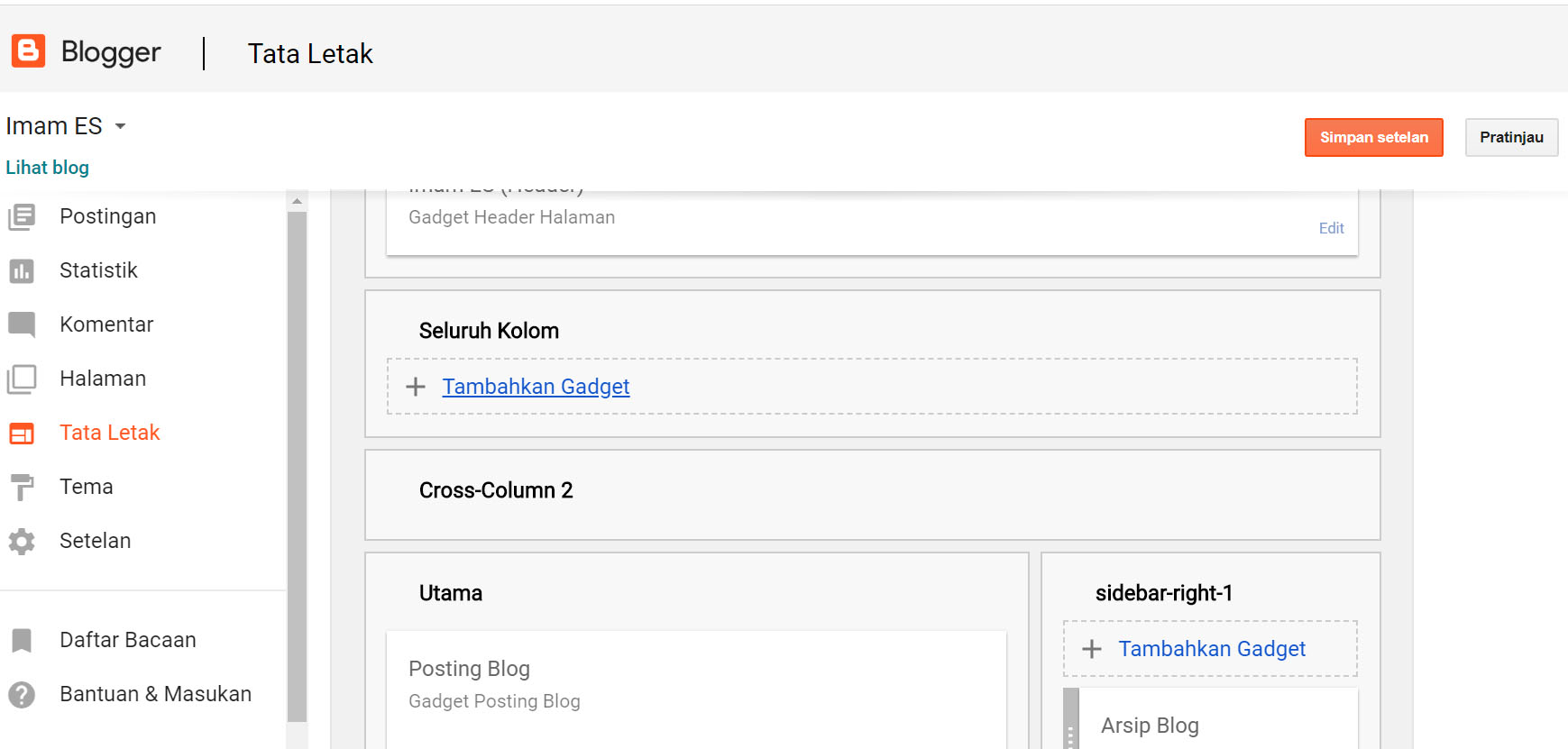Click the Komentar speech bubble icon
This screenshot has height=749, width=1568.
pyautogui.click(x=22, y=324)
